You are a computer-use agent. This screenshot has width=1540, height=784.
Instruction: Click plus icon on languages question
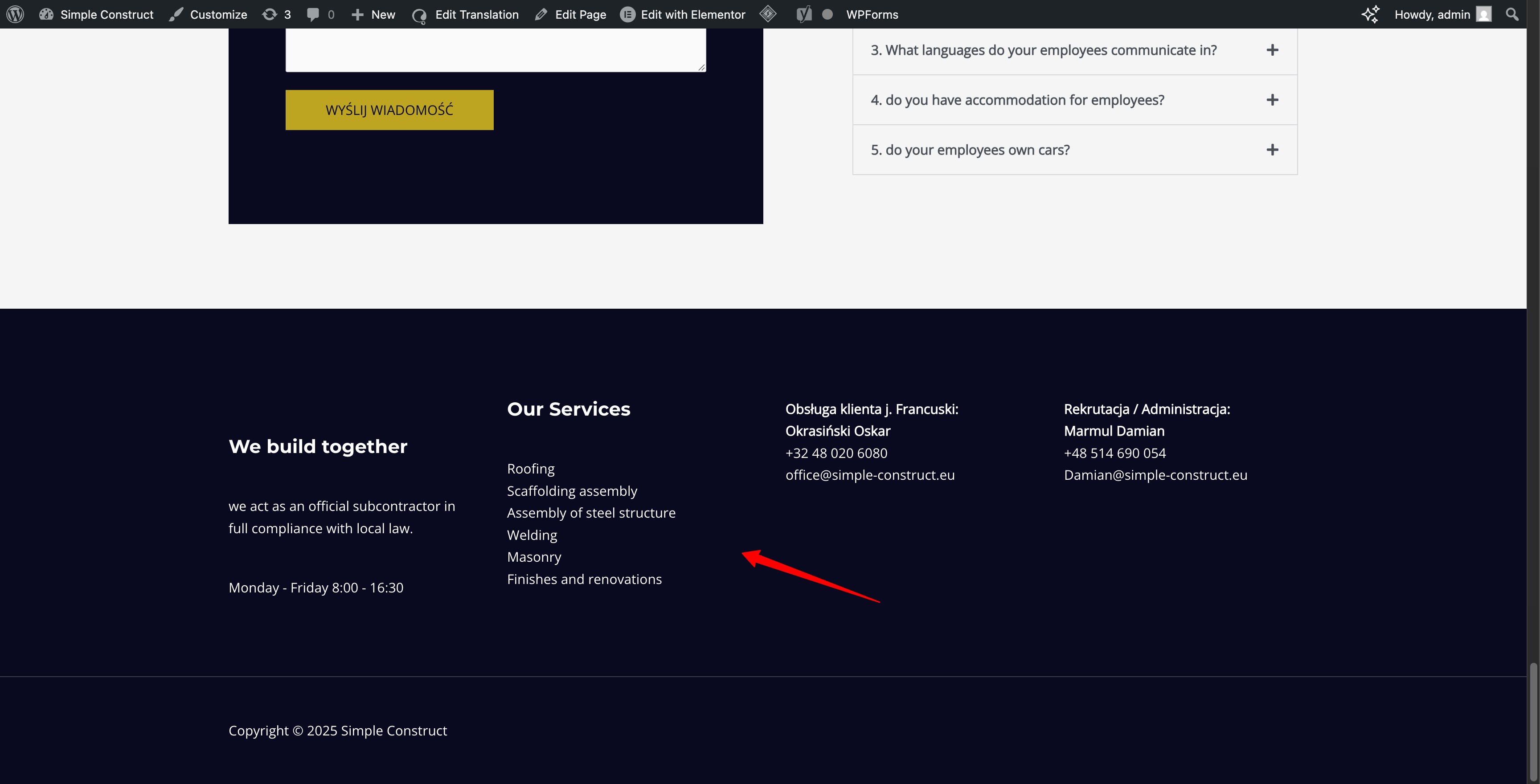(1272, 50)
